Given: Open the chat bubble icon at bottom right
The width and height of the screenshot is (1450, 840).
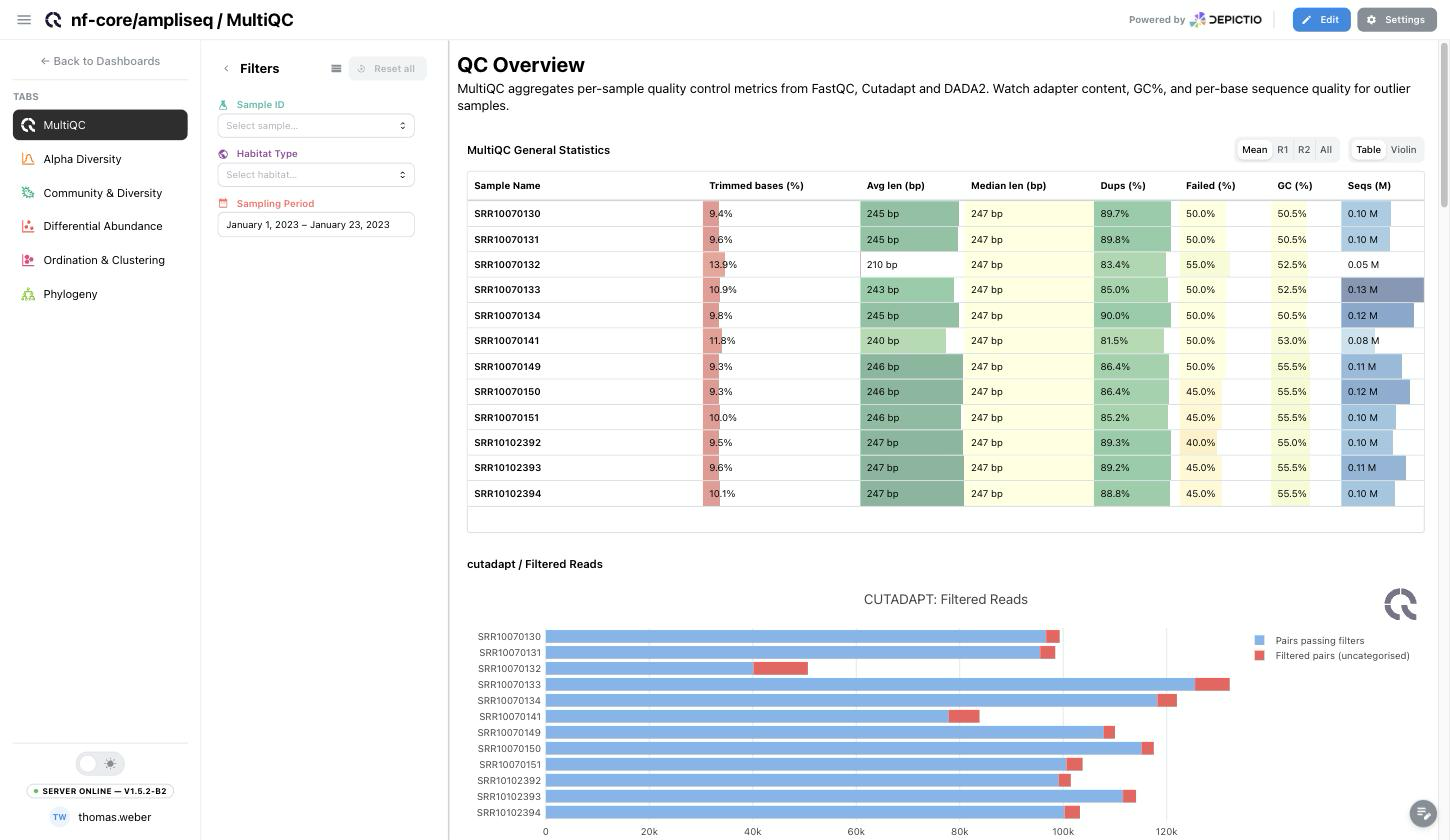Looking at the screenshot, I should point(1422,813).
